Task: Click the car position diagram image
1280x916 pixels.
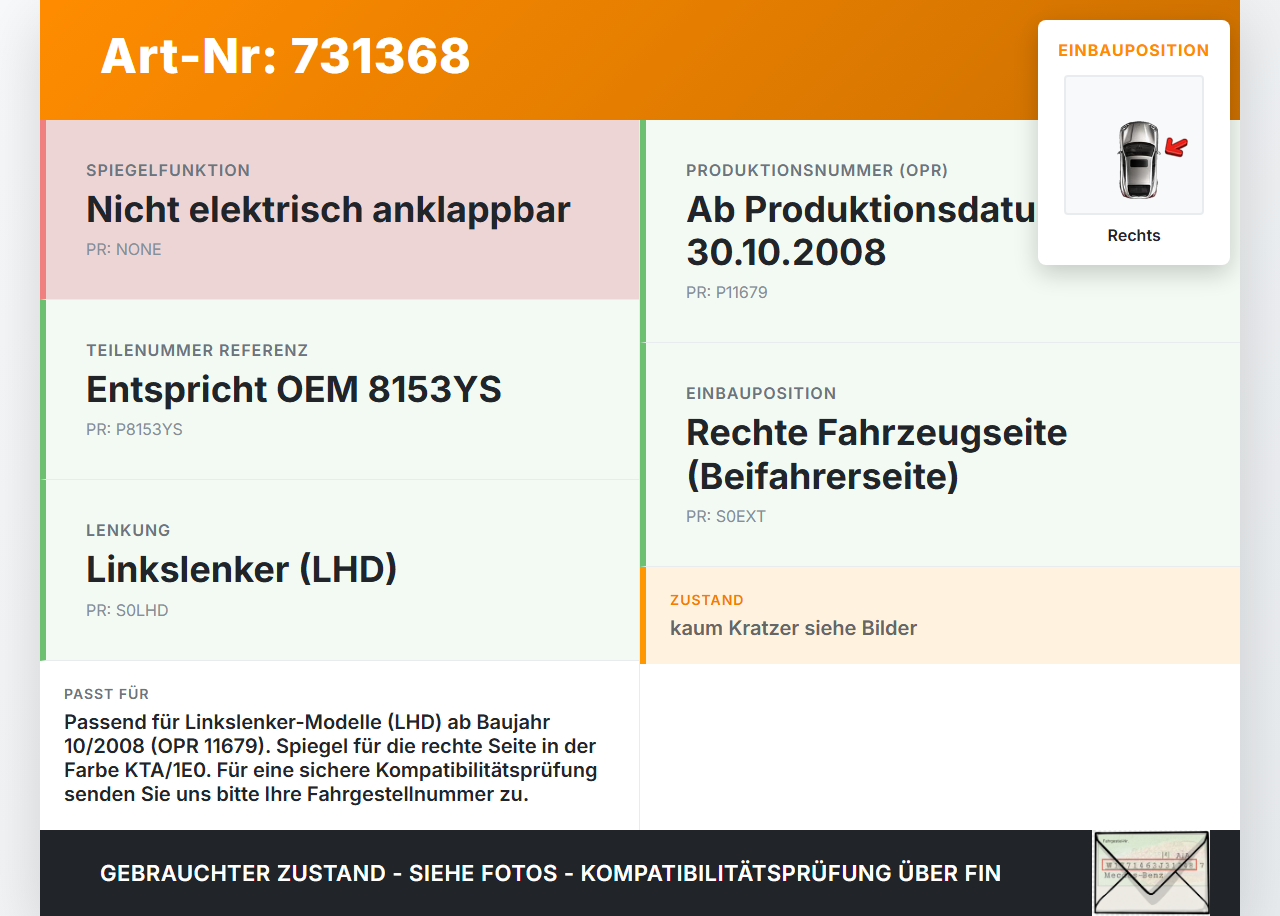Action: (1134, 145)
